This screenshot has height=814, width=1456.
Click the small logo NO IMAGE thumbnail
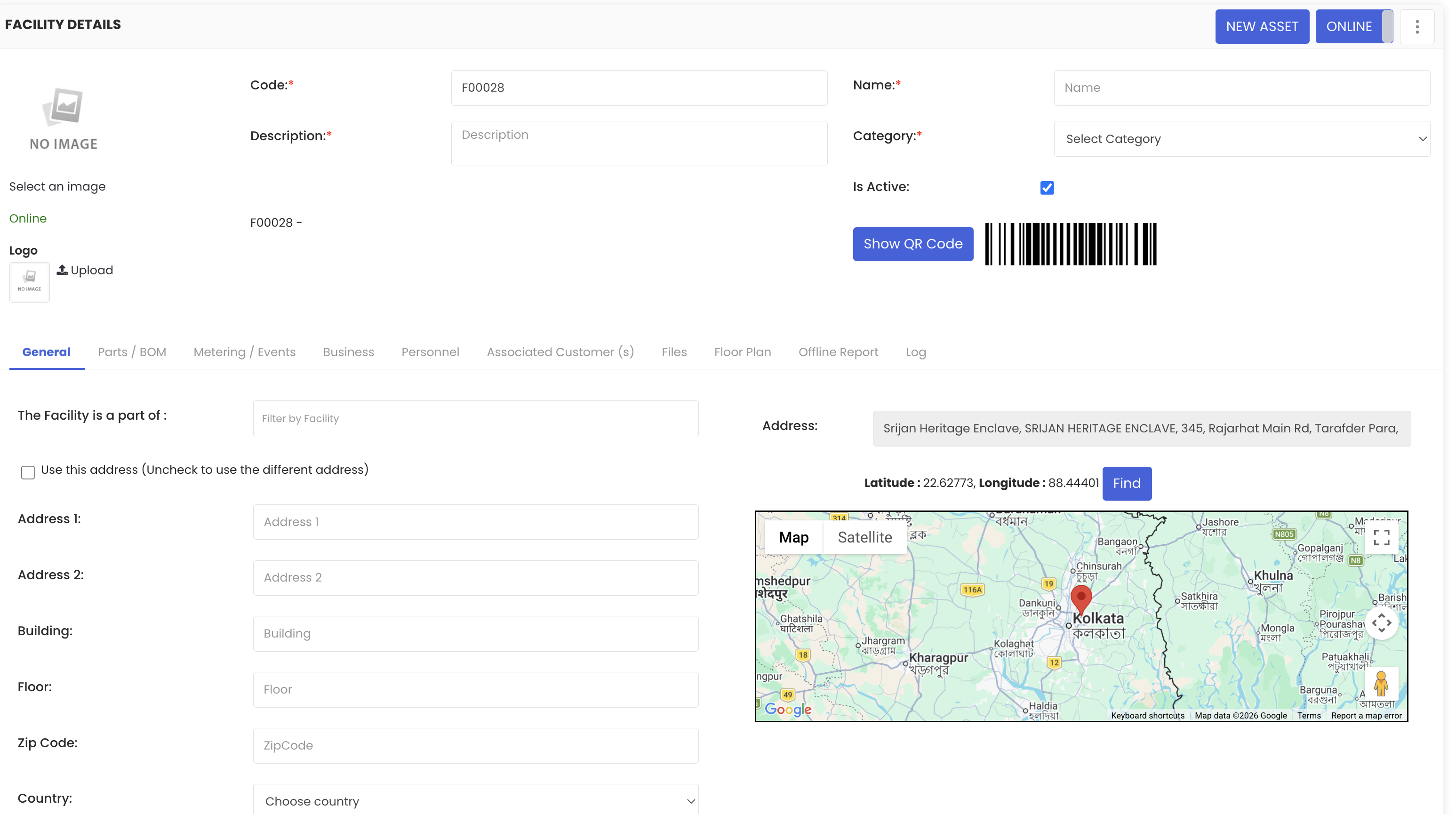point(29,281)
